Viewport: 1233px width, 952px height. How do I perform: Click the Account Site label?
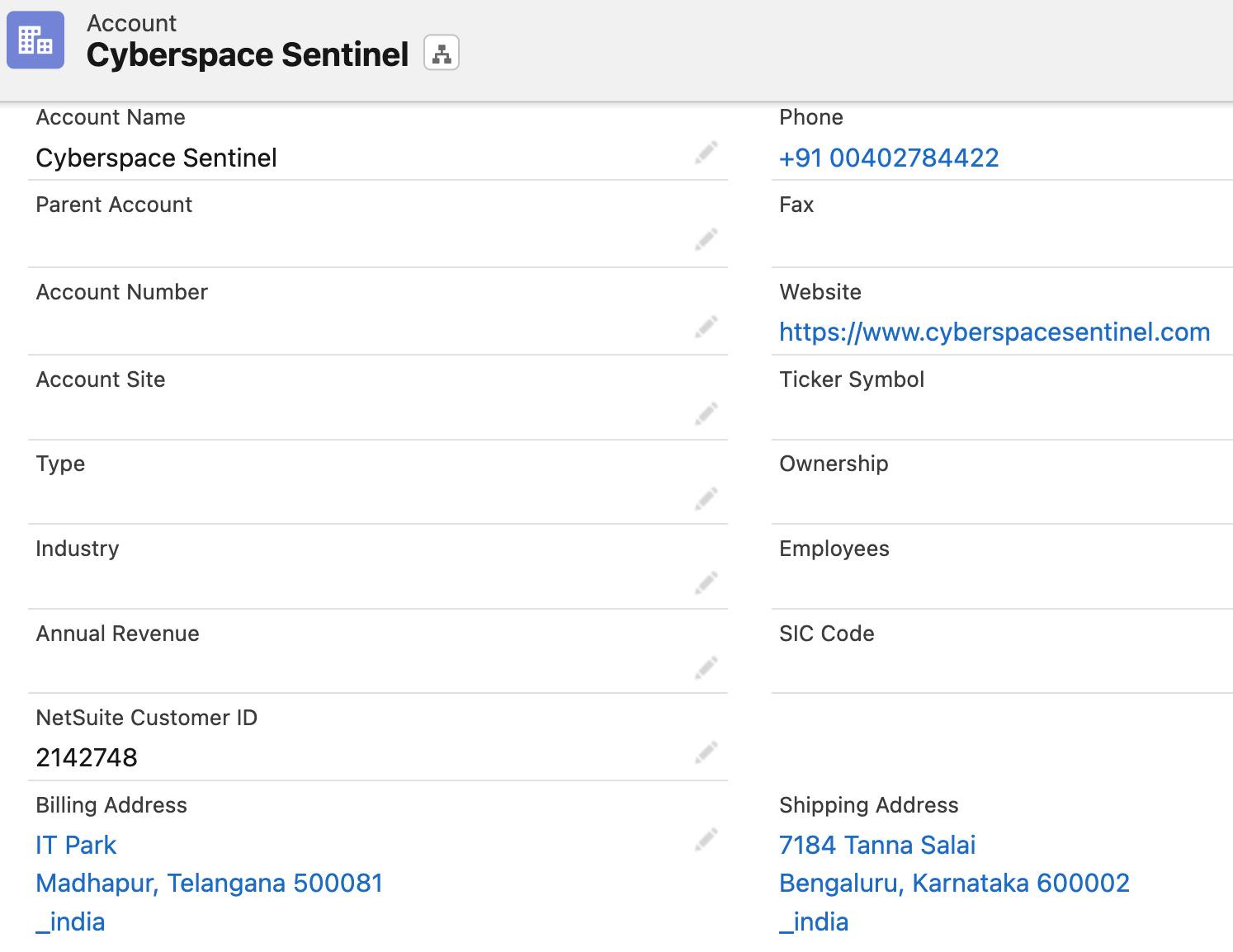pos(101,379)
